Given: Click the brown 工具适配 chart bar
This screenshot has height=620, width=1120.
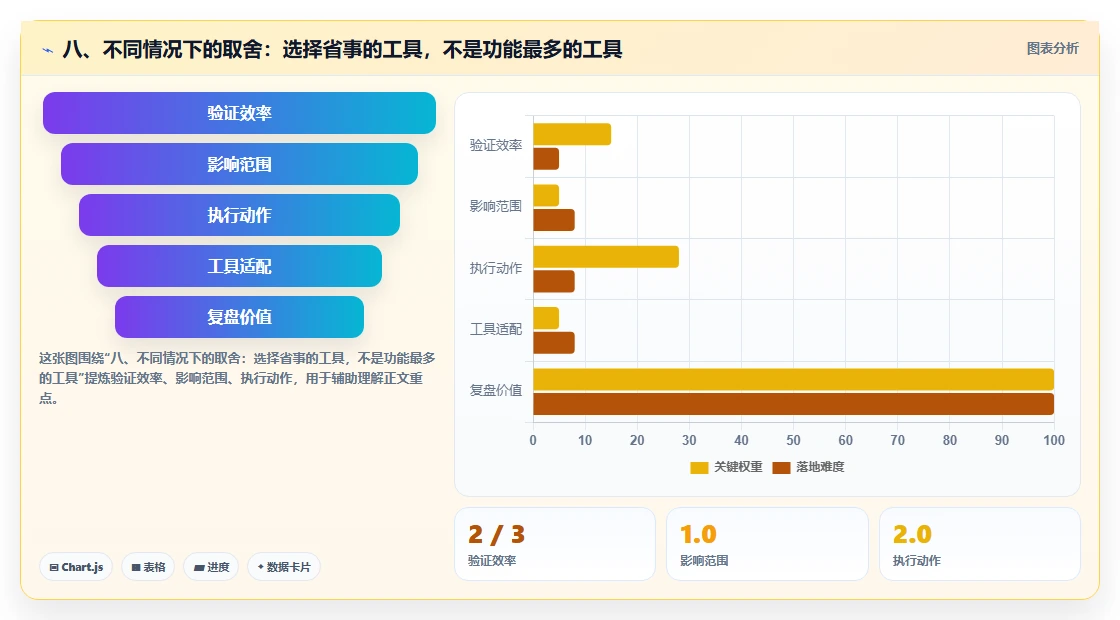Looking at the screenshot, I should point(554,343).
